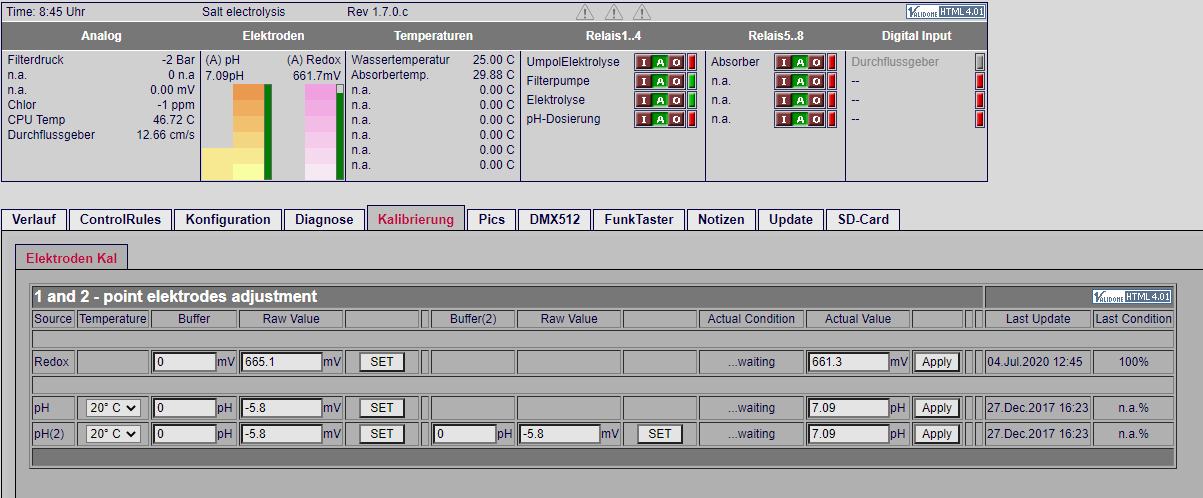Switch to the DMX512 tab
1203x498 pixels.
click(555, 219)
